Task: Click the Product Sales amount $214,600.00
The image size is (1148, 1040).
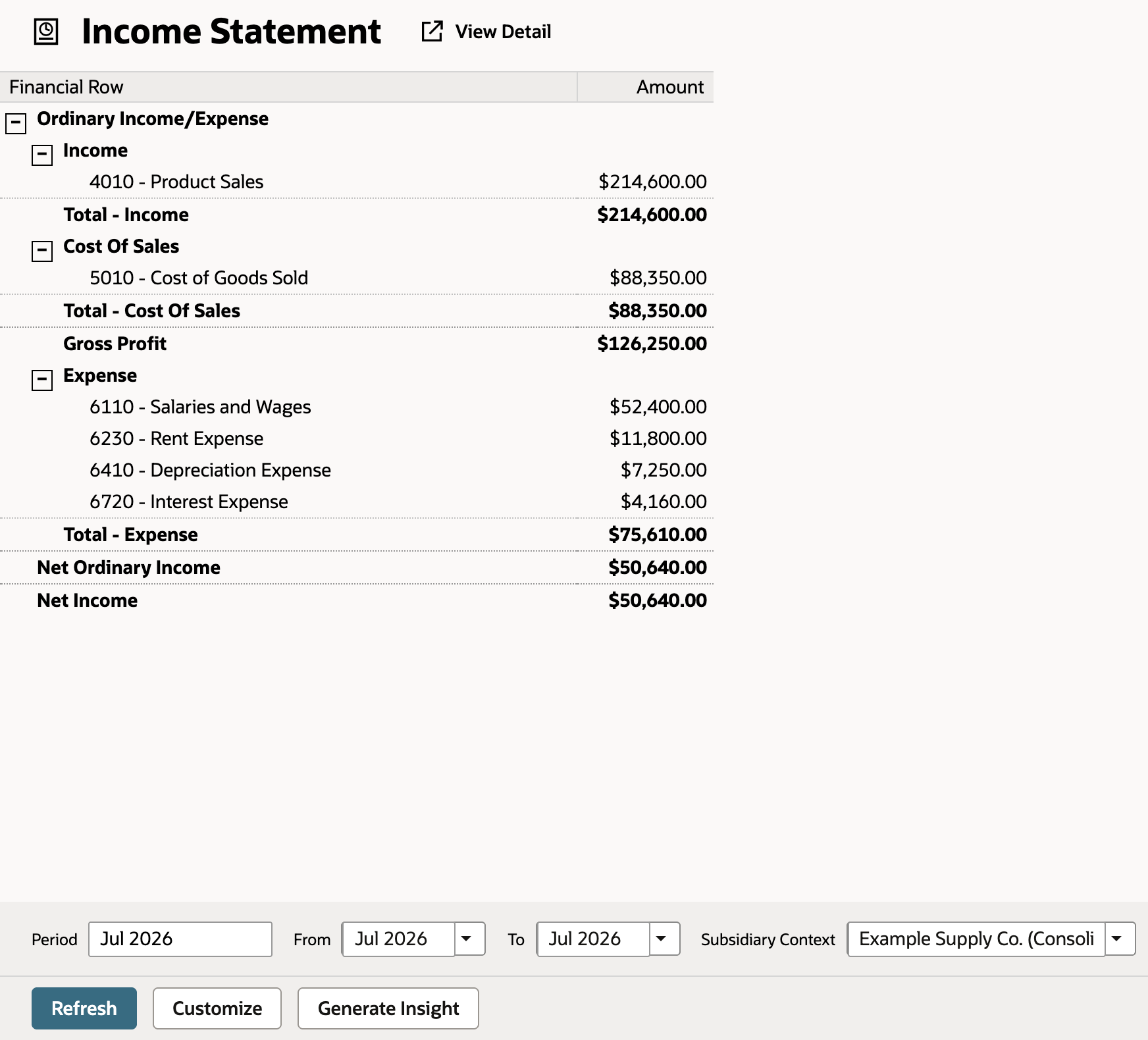Action: click(652, 182)
